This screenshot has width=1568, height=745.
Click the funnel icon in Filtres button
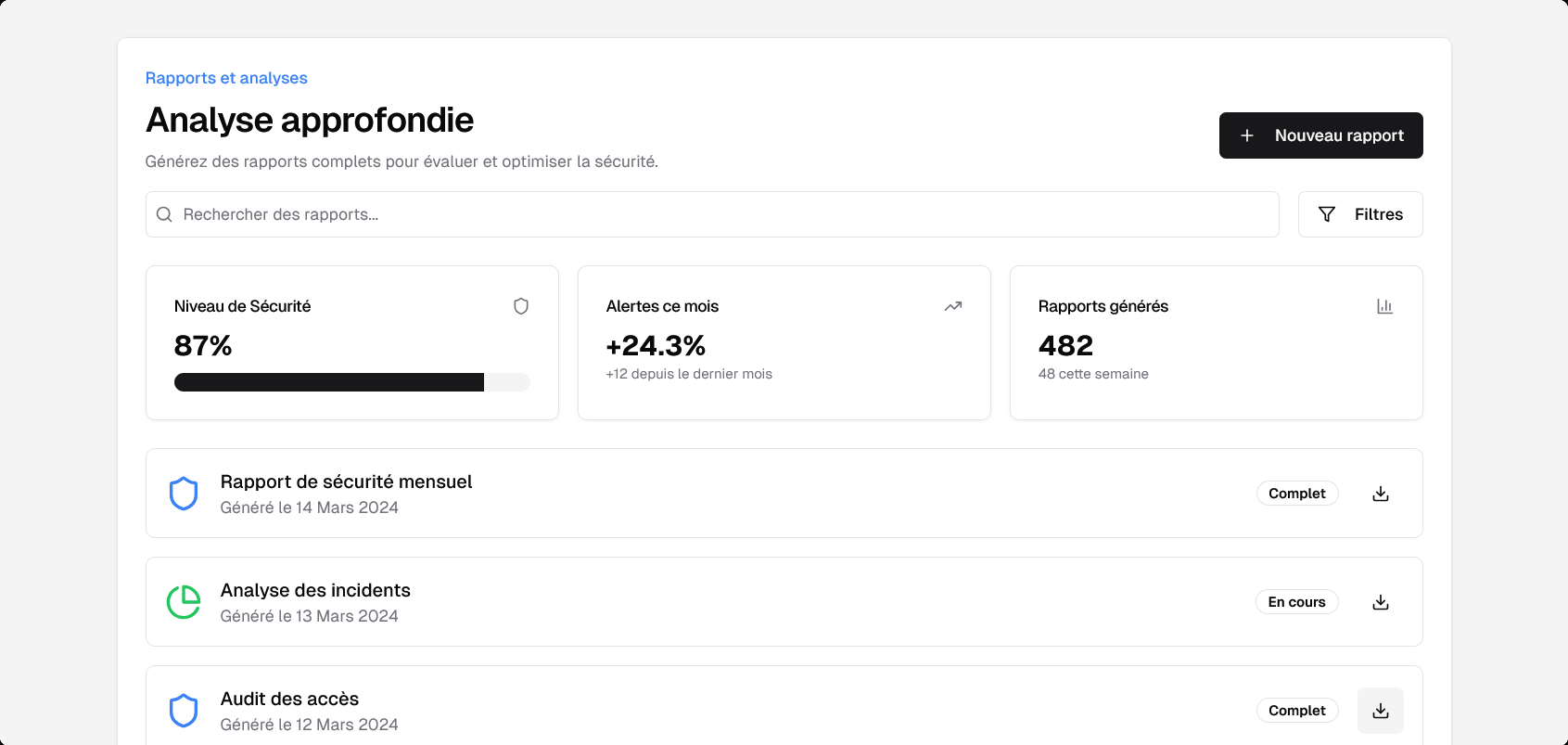tap(1327, 214)
